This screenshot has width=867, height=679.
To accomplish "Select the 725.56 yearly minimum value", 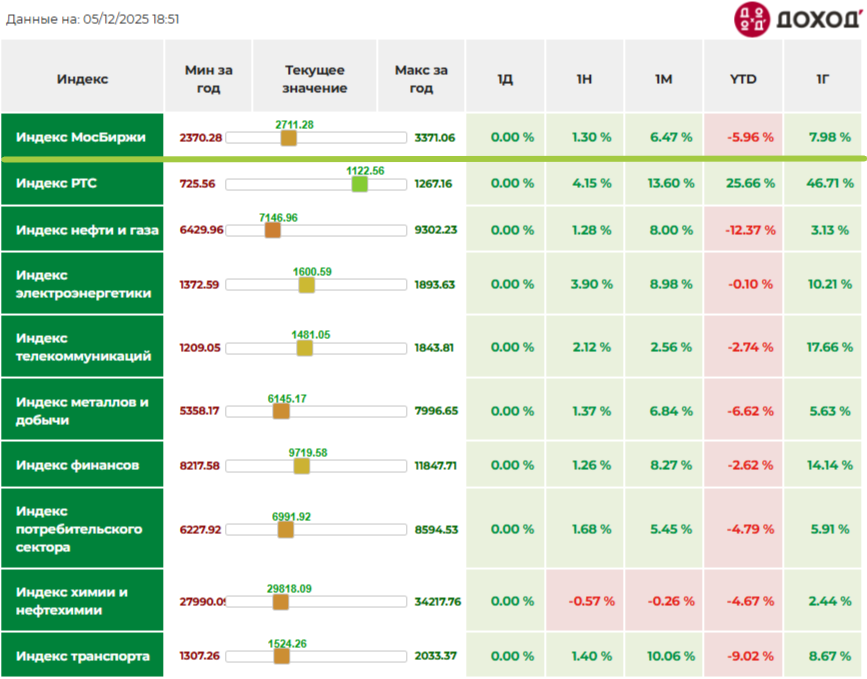I will pyautogui.click(x=197, y=184).
